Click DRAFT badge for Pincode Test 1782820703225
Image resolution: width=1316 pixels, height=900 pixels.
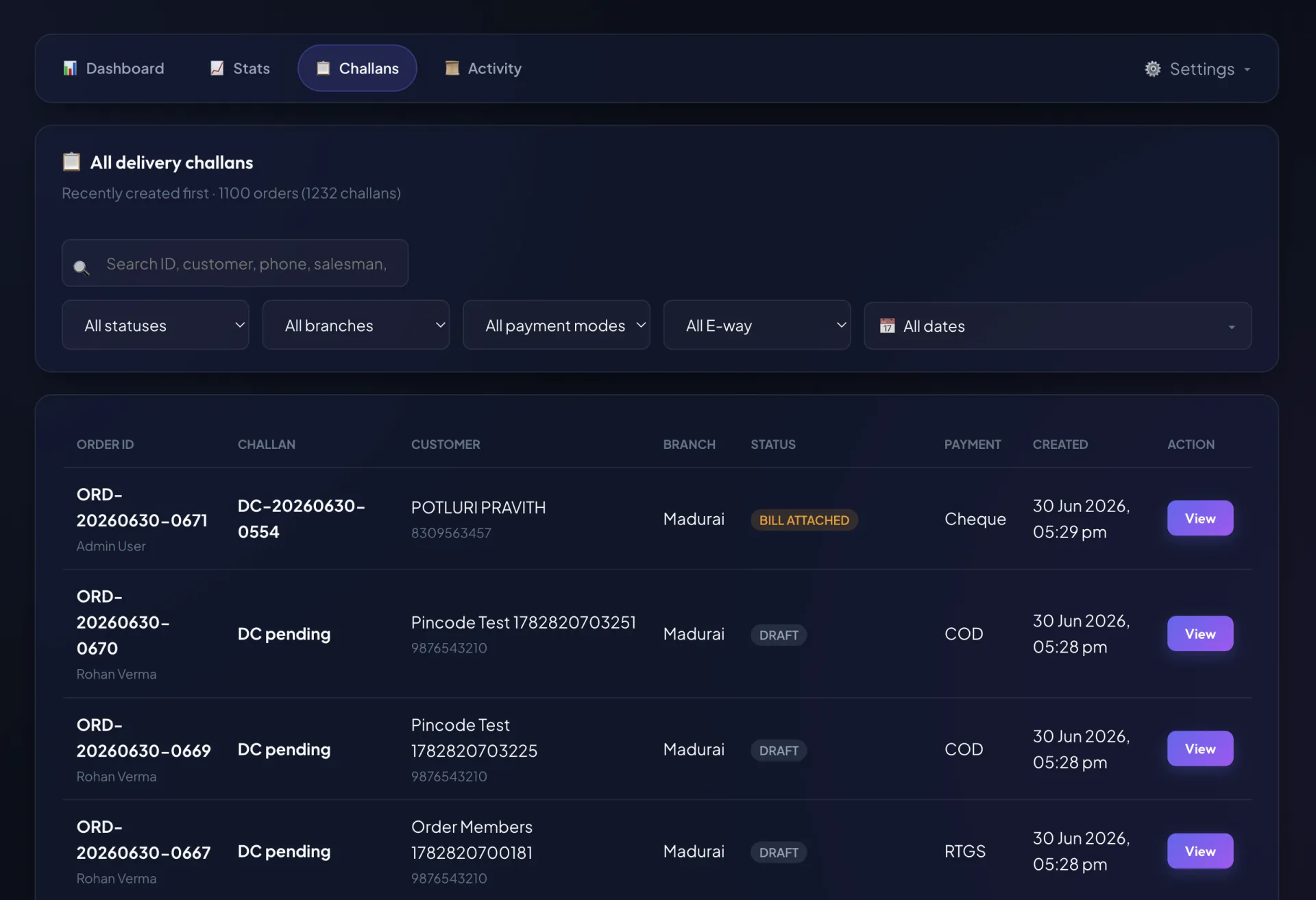(779, 750)
